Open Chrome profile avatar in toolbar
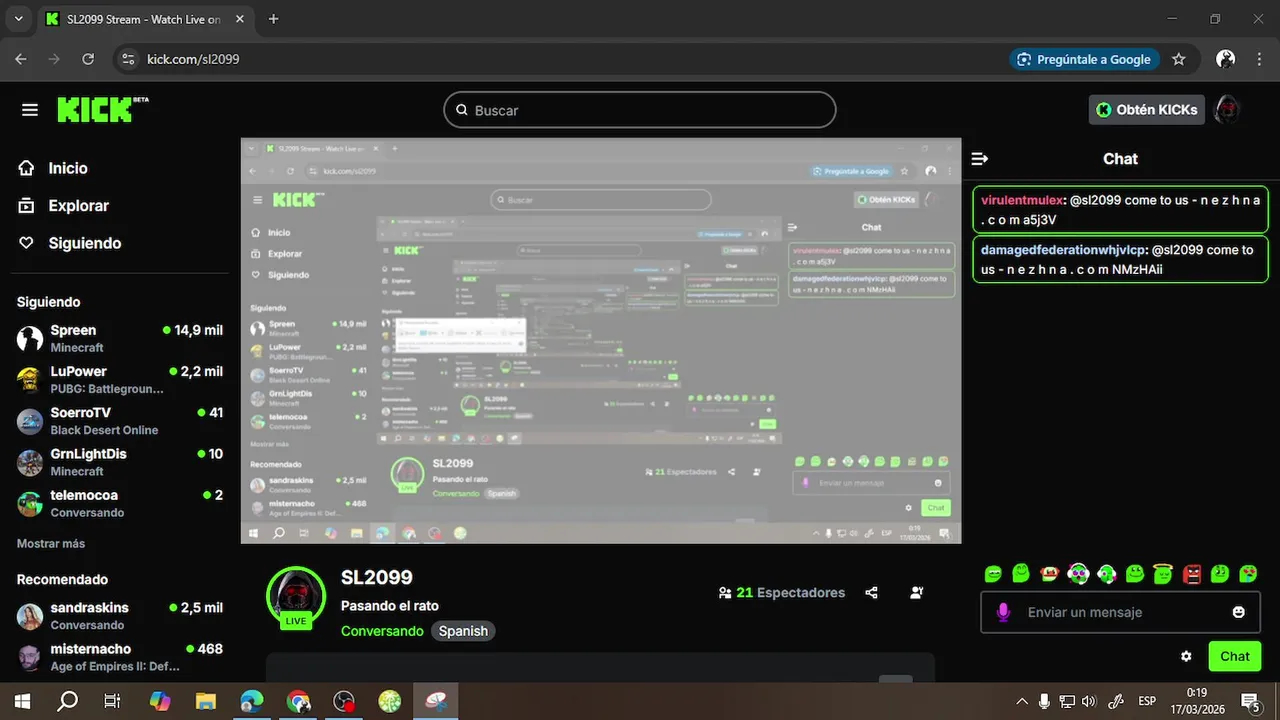This screenshot has width=1280, height=720. 1225,59
